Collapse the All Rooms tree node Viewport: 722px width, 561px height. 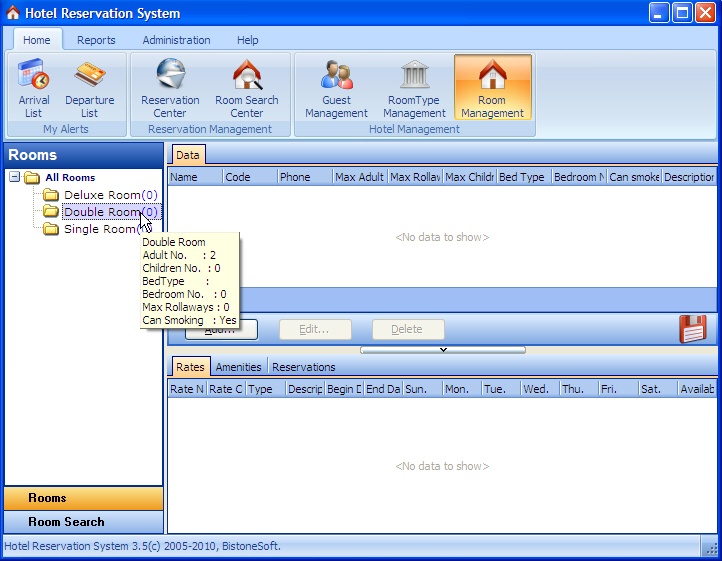tap(15, 178)
